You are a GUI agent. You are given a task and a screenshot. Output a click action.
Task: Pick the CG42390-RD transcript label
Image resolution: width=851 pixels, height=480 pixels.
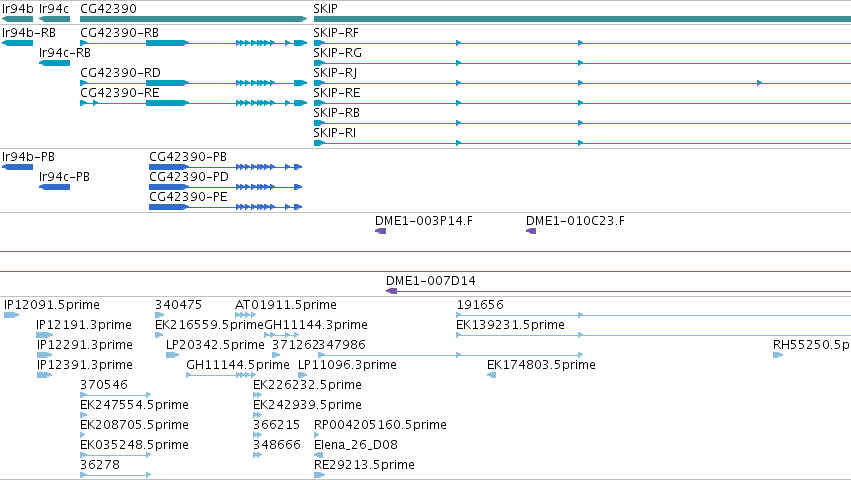point(120,73)
